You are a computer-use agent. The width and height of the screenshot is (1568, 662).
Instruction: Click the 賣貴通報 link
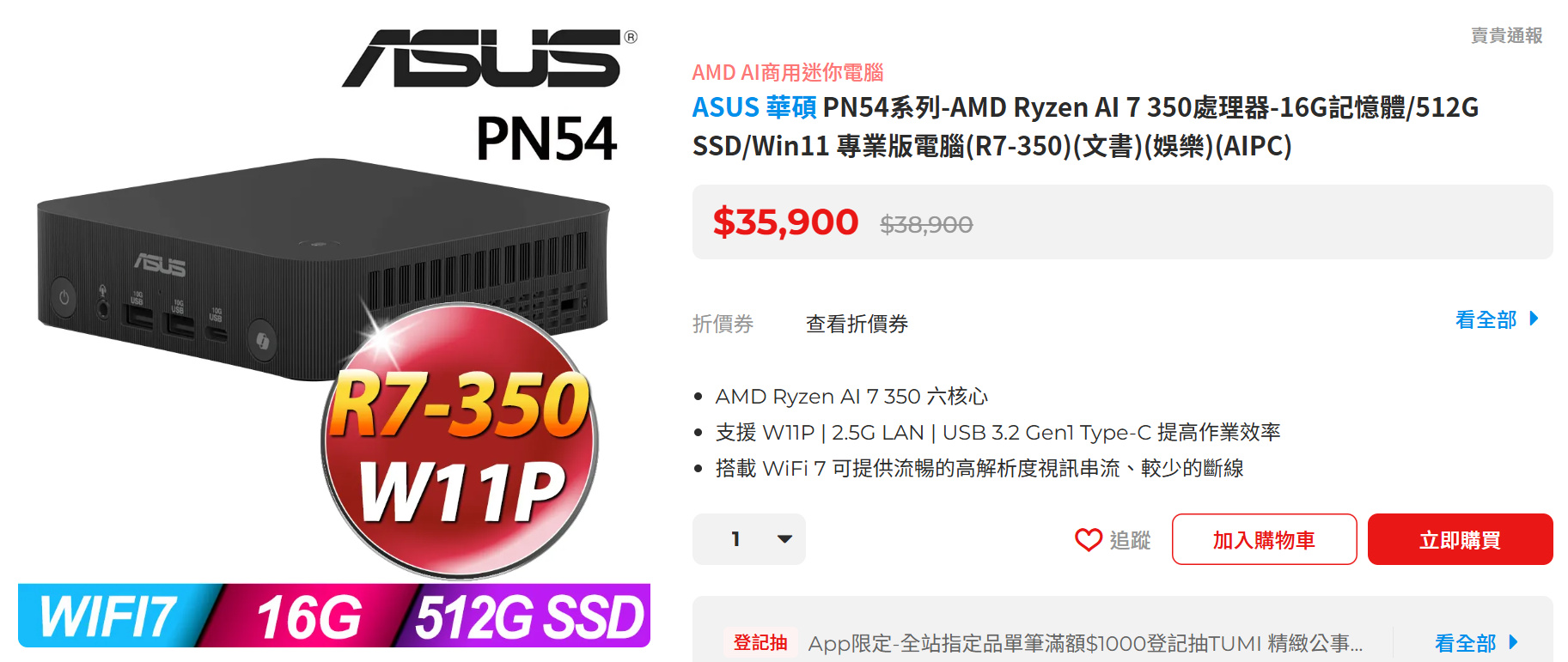(1506, 35)
